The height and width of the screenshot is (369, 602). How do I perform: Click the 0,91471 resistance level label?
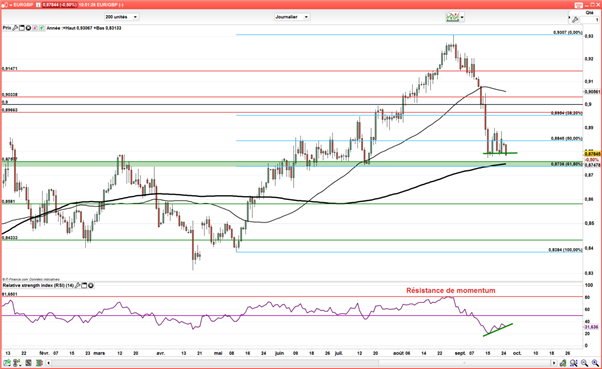(x=10, y=69)
